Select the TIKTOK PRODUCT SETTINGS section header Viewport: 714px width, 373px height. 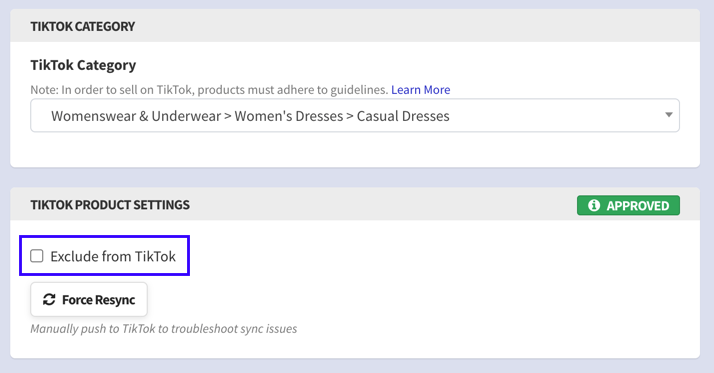coord(110,205)
